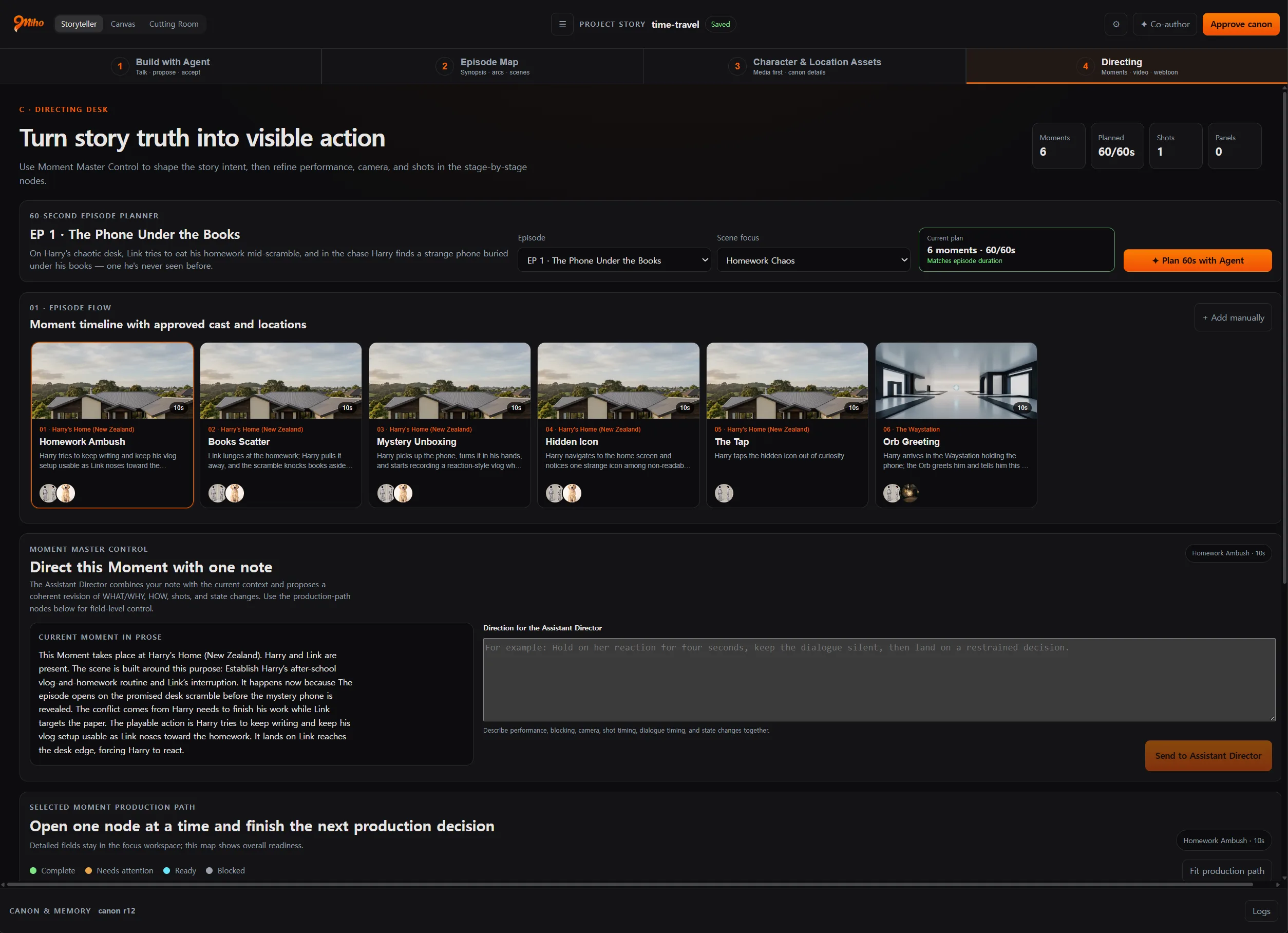The image size is (1288, 933).
Task: Click the dog avatar on Books Scatter card
Action: pos(235,493)
